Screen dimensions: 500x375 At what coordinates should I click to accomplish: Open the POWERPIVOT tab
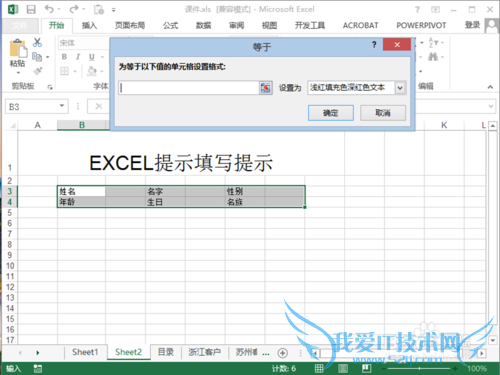pos(421,26)
